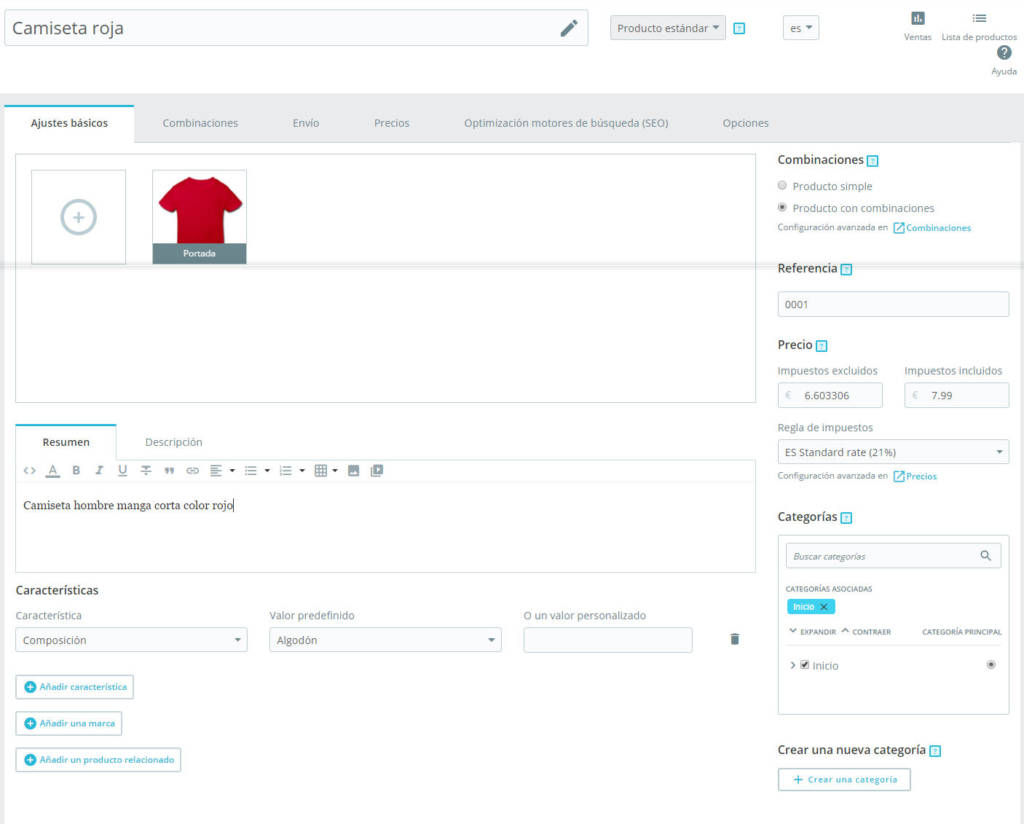Click Expandir in categories tree
1024x824 pixels.
click(812, 631)
